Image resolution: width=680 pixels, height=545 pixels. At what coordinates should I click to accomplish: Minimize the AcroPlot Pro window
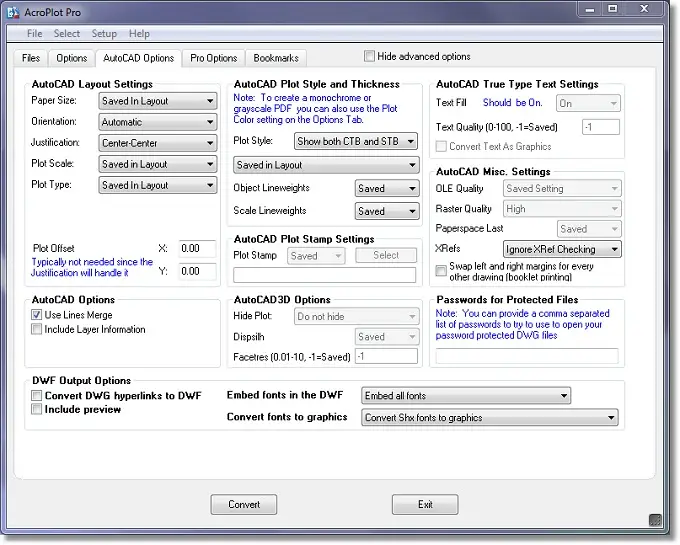(x=590, y=10)
